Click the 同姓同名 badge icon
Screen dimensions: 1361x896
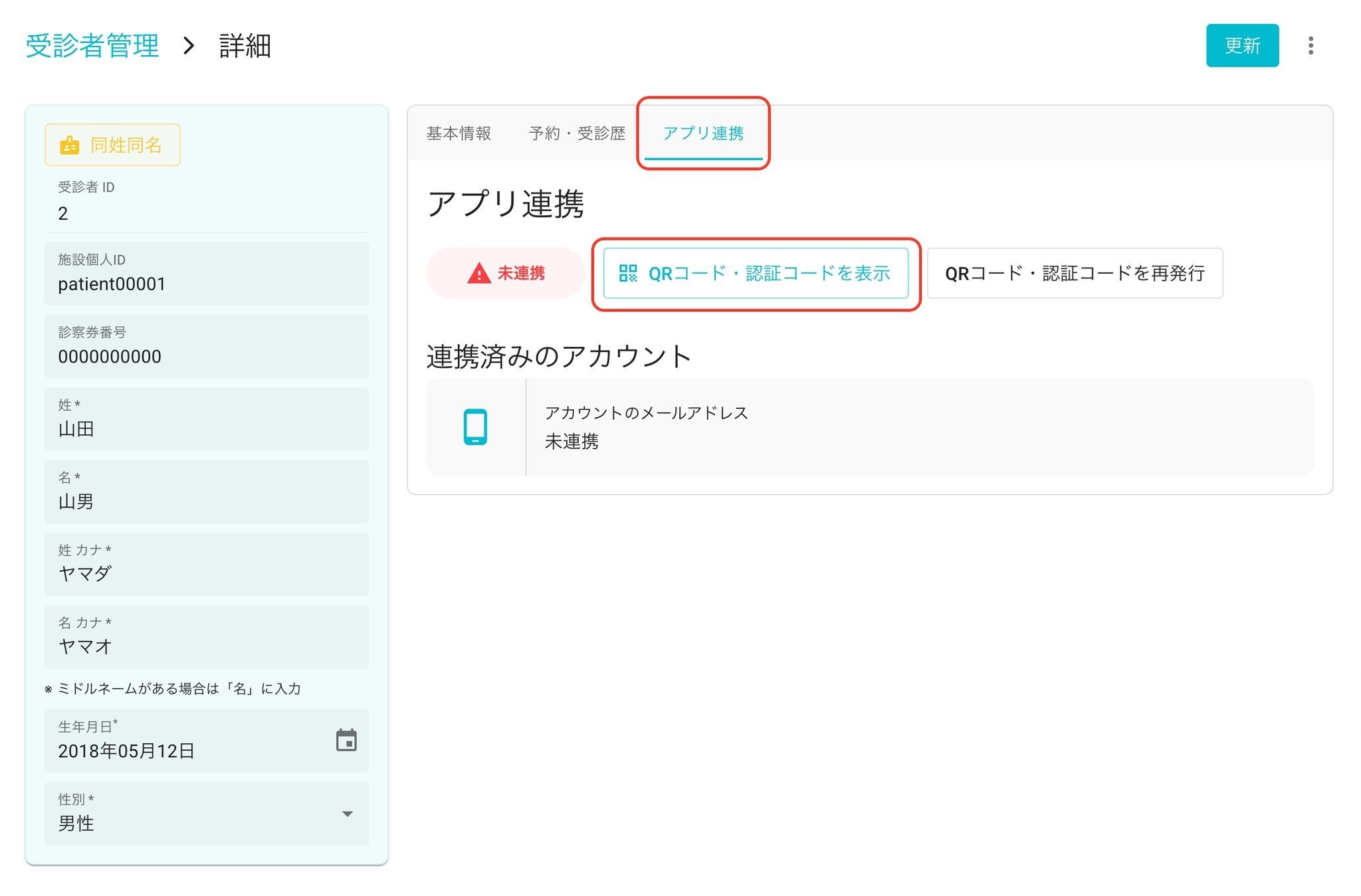tap(70, 145)
